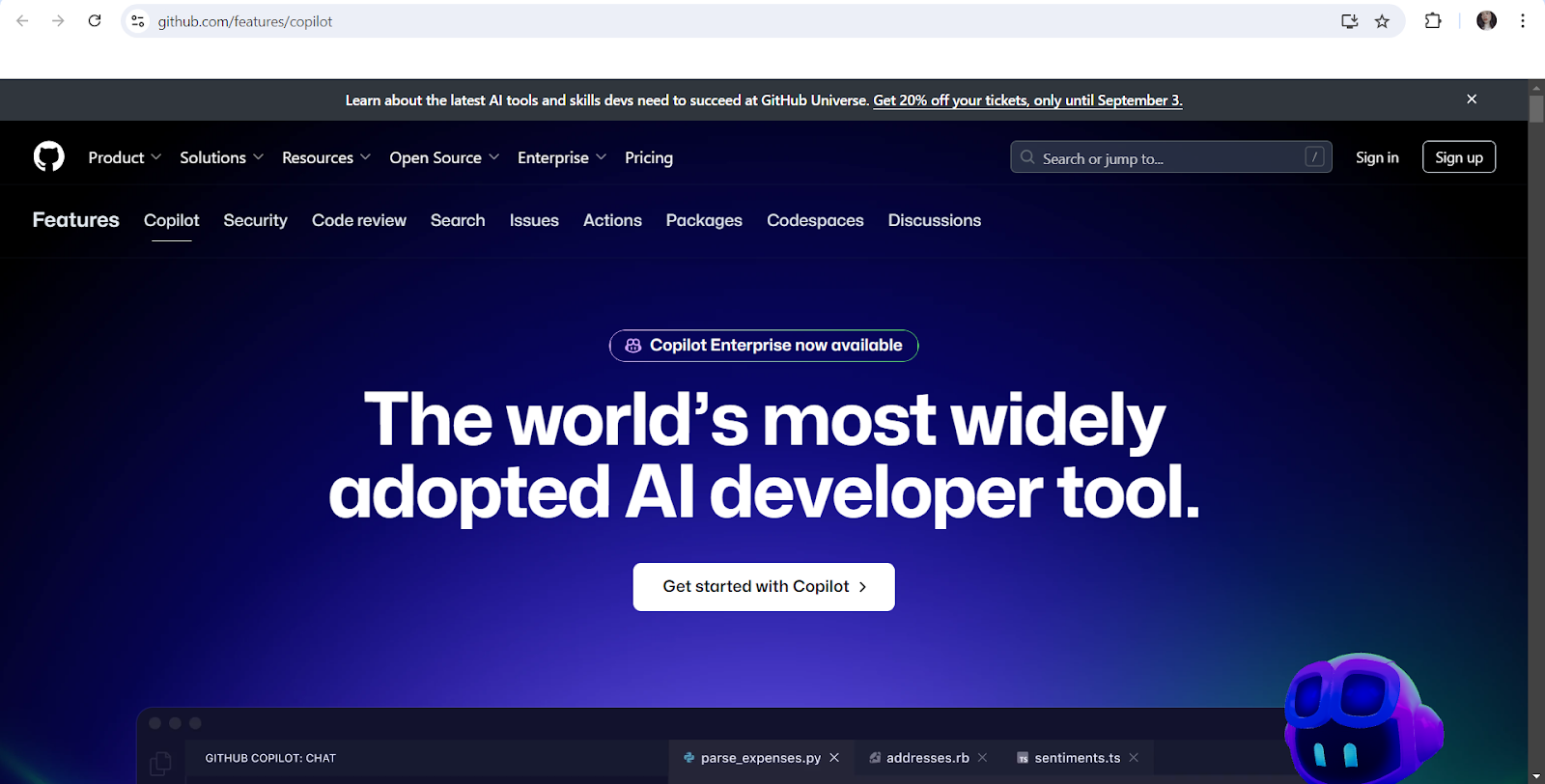Open Get 20% off your tickets link

pos(1027,100)
